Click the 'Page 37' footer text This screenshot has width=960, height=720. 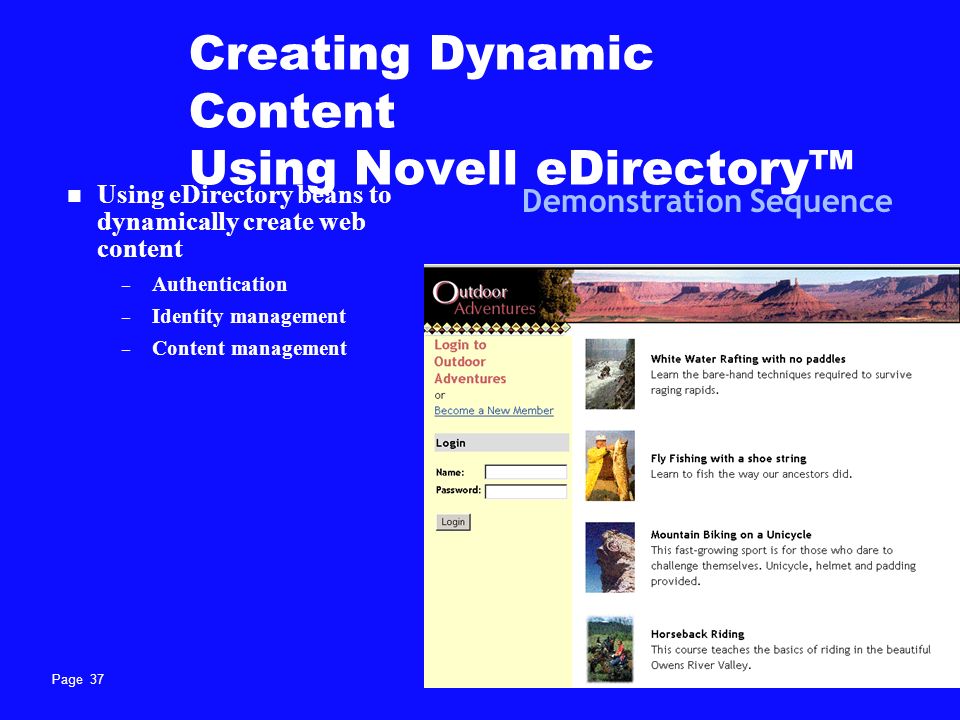pyautogui.click(x=78, y=679)
